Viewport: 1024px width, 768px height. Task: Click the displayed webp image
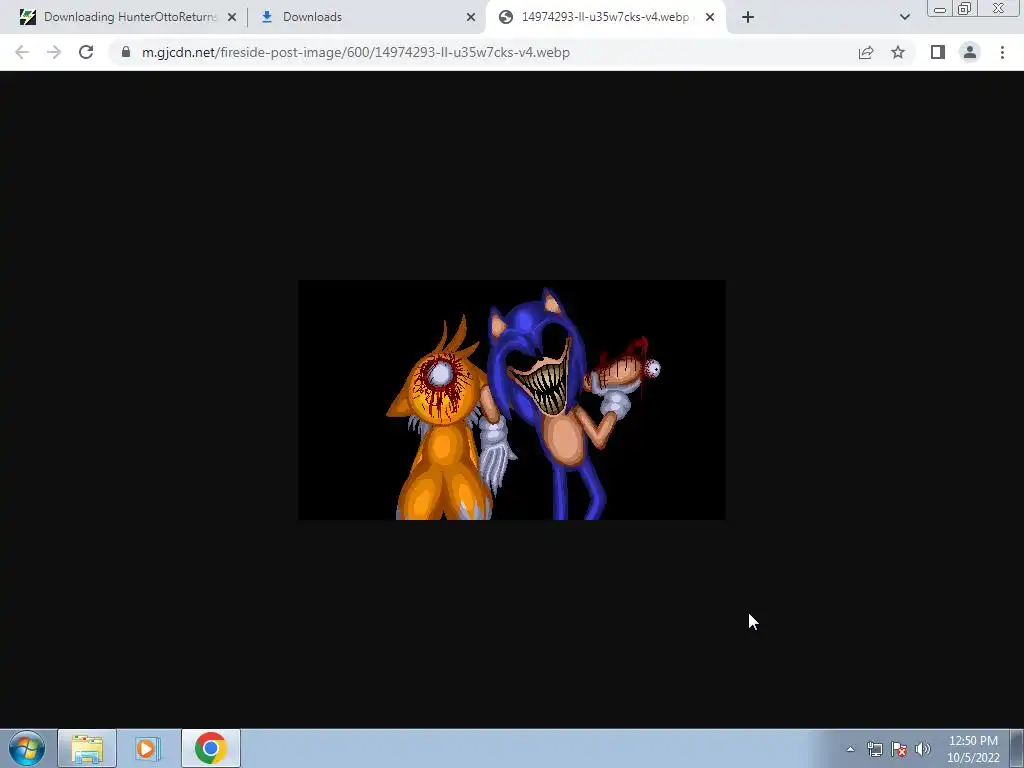[x=512, y=400]
